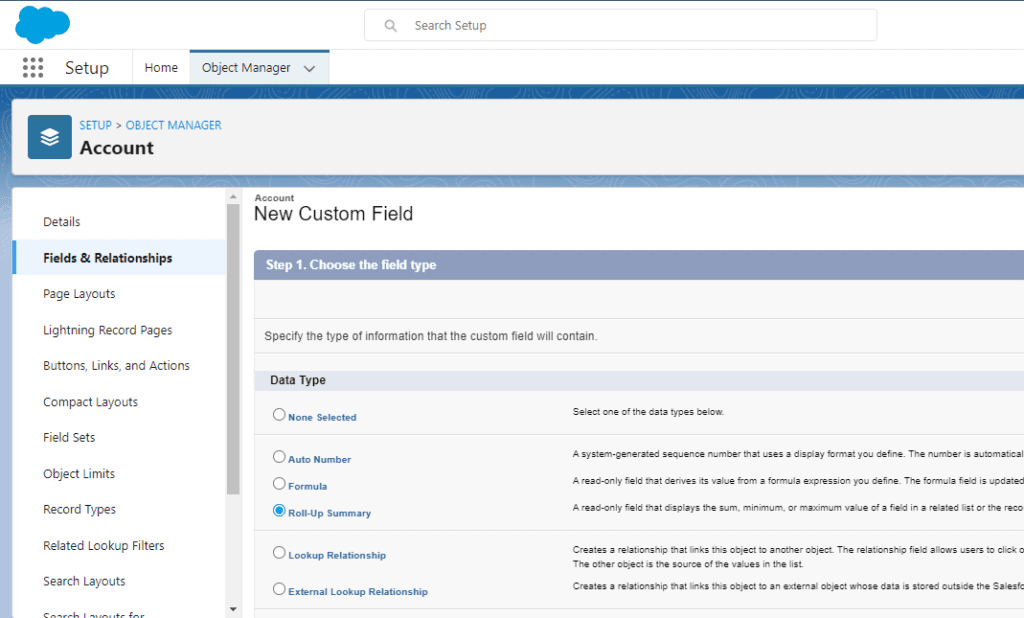Click the Setup app name label
The image size is (1024, 618).
tap(87, 68)
